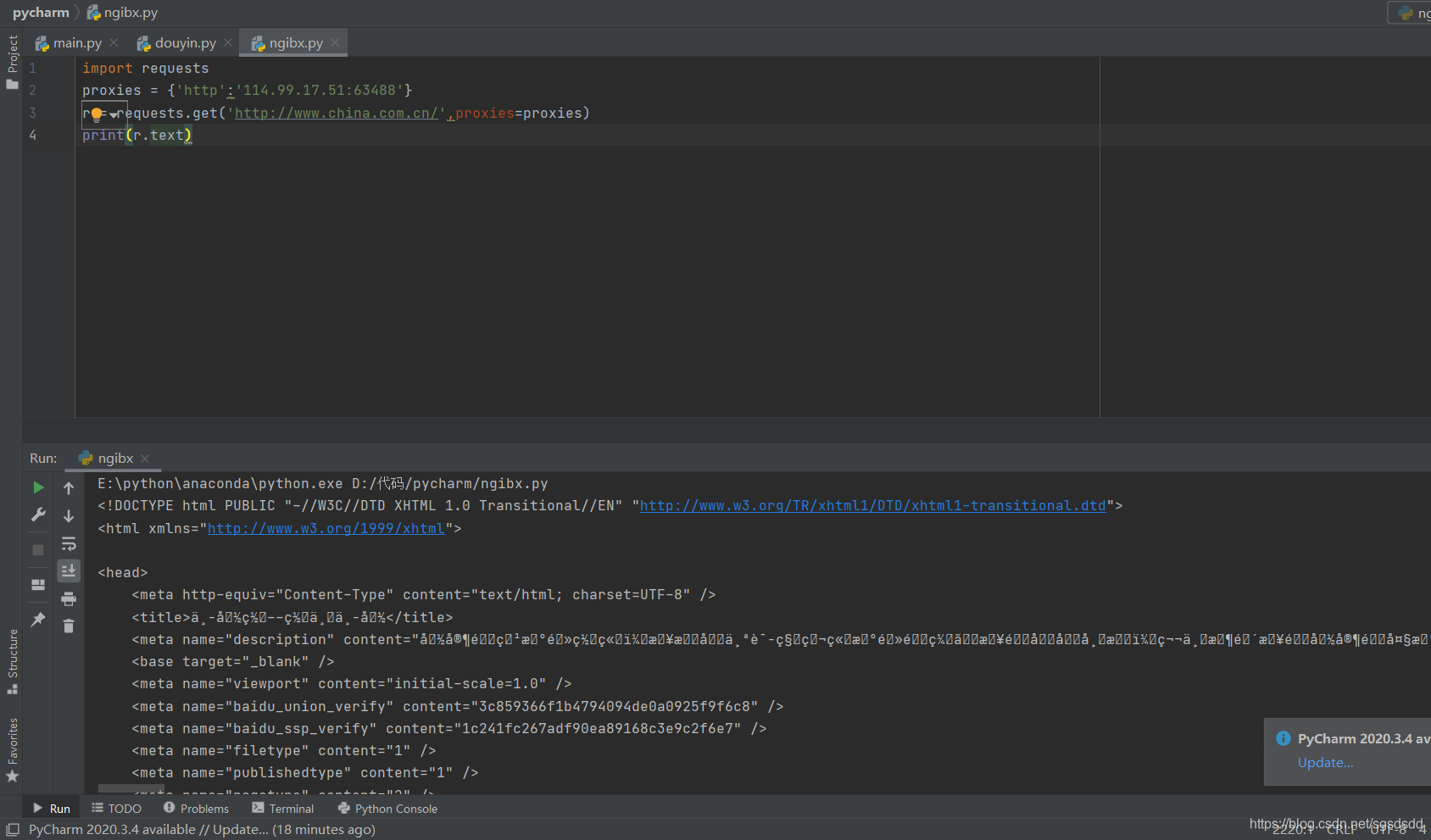Open www.w3.org/1999/xhtml link in console

coord(326,529)
